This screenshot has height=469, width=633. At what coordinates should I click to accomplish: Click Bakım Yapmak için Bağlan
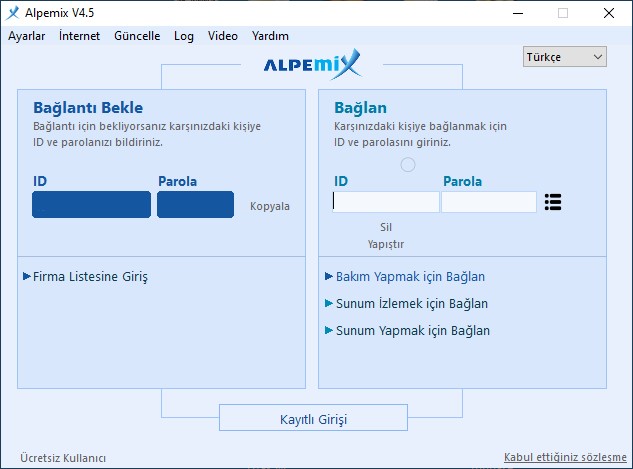(410, 277)
